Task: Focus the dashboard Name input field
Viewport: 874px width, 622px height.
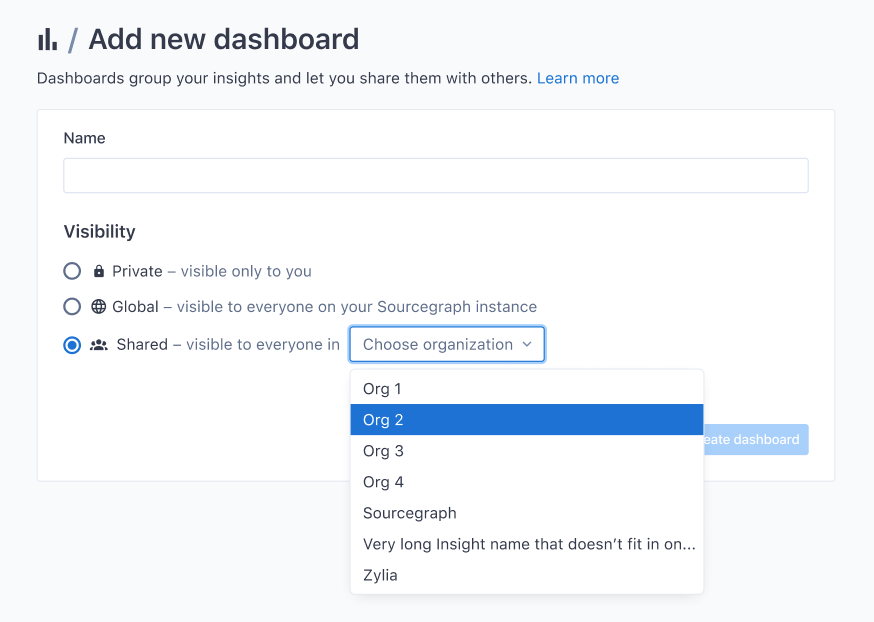Action: click(x=436, y=176)
